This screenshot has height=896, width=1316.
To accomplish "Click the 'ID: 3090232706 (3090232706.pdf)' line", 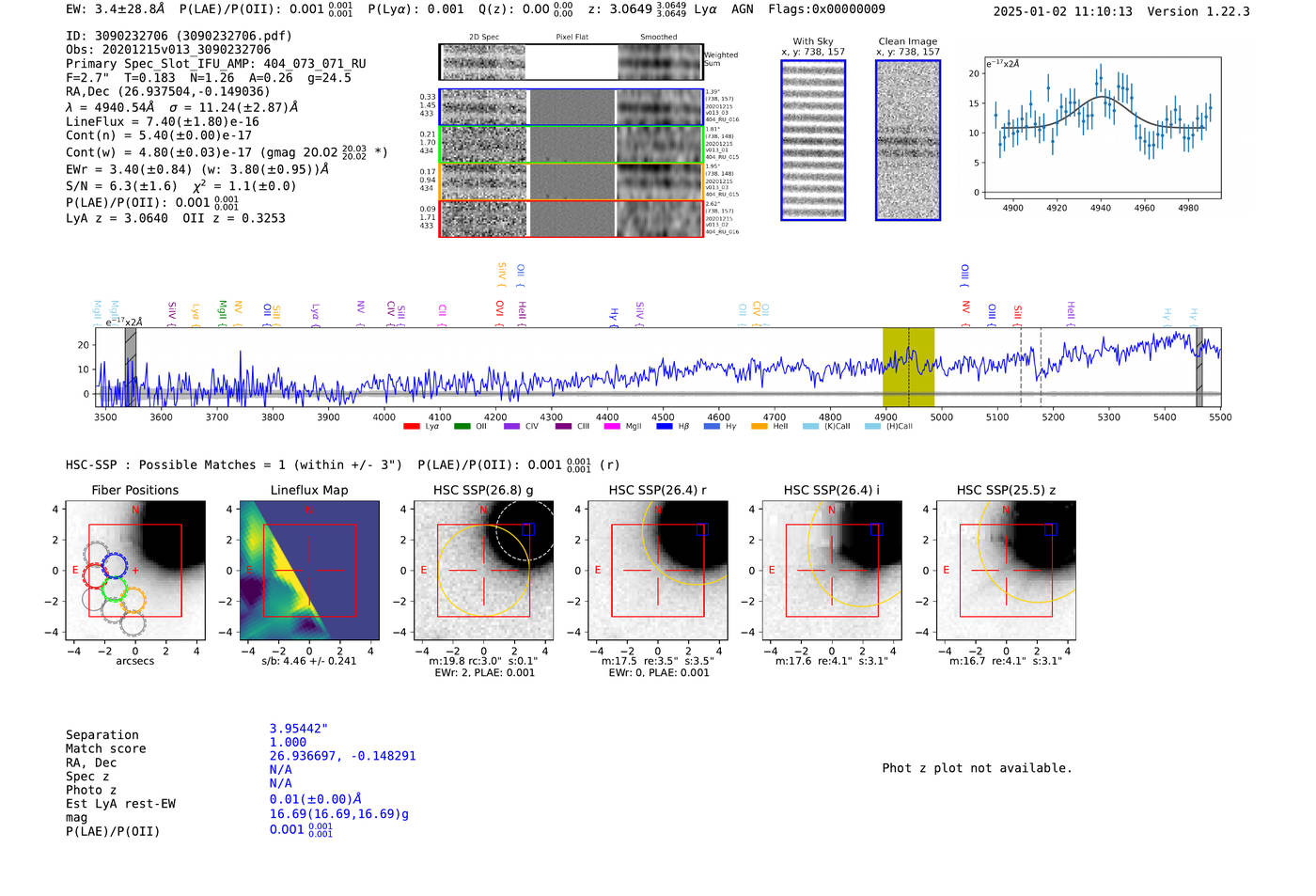I will click(179, 36).
